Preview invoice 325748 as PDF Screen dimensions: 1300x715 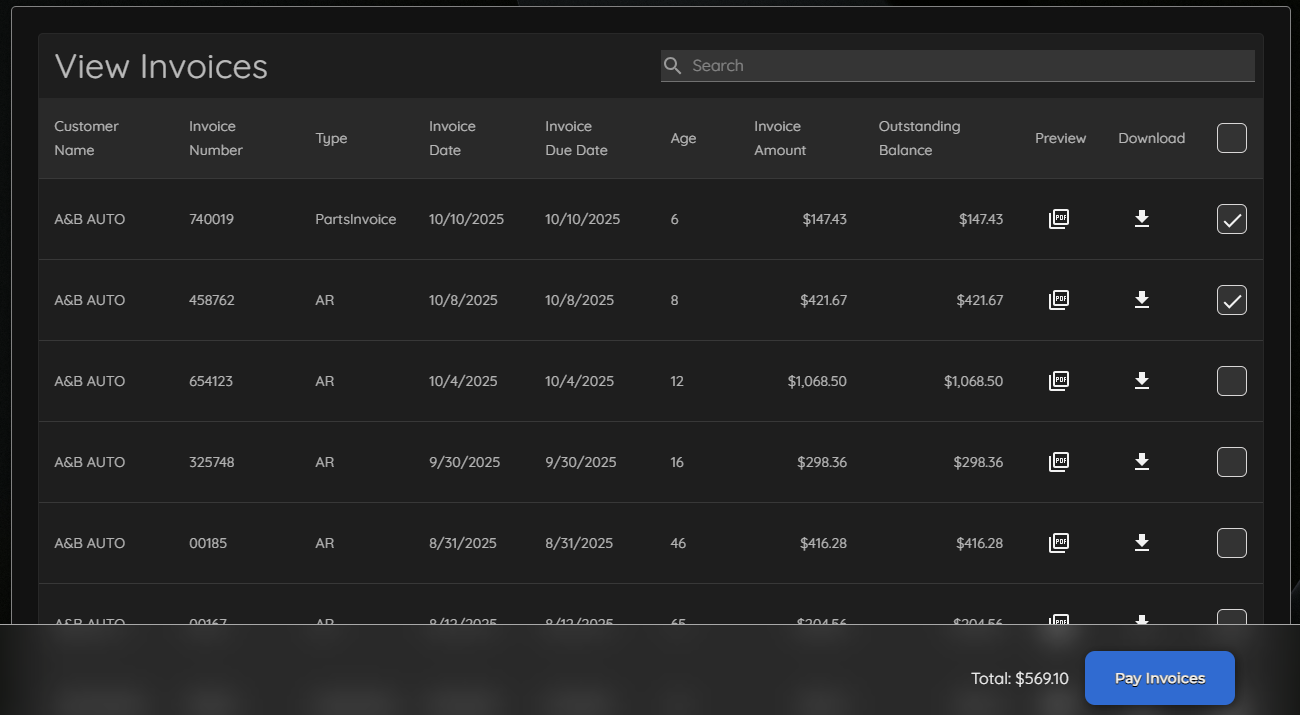click(x=1059, y=462)
